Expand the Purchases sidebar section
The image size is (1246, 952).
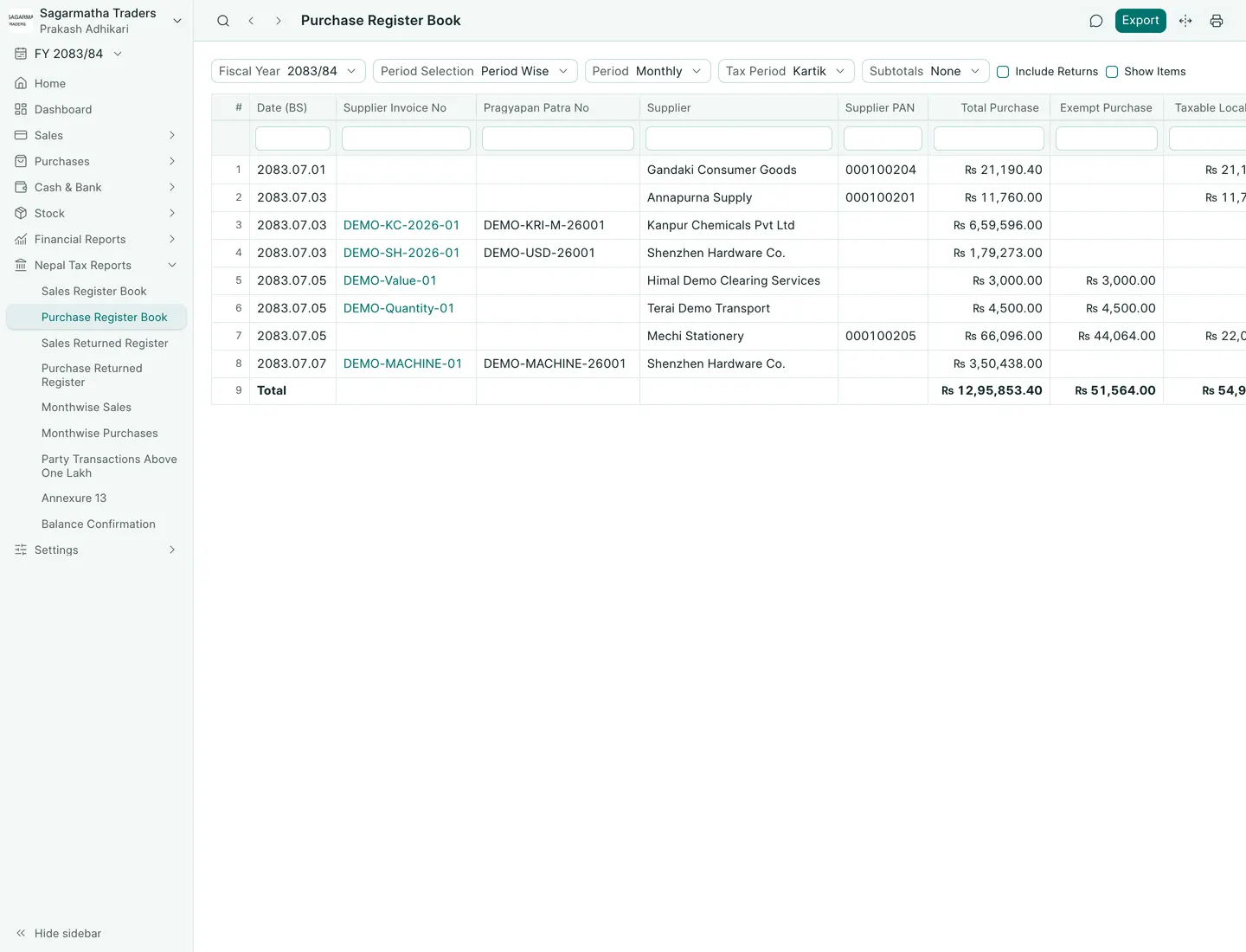coord(172,161)
